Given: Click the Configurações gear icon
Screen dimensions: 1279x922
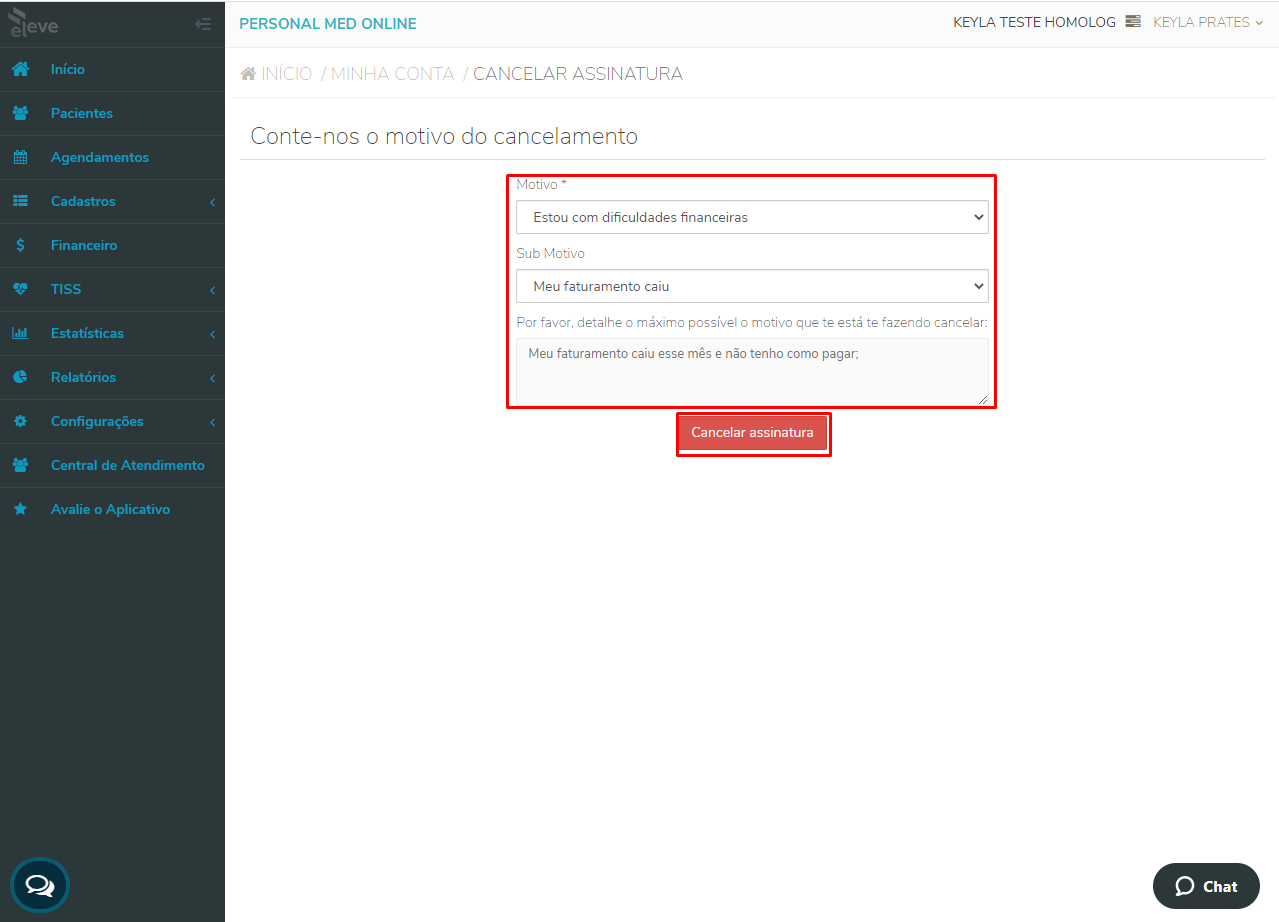Looking at the screenshot, I should tap(20, 421).
